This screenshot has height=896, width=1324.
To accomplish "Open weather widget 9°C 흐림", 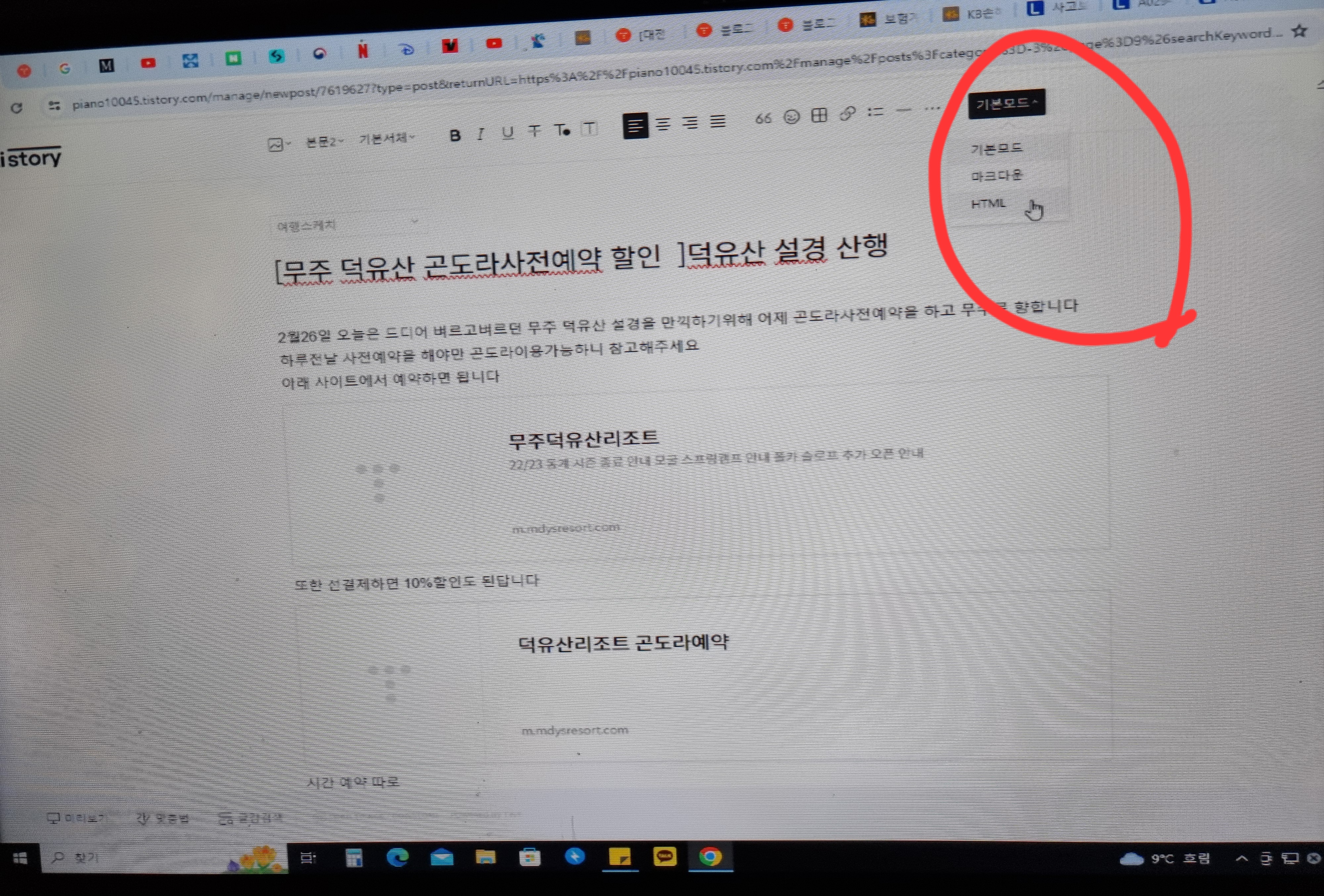I will coord(1165,858).
